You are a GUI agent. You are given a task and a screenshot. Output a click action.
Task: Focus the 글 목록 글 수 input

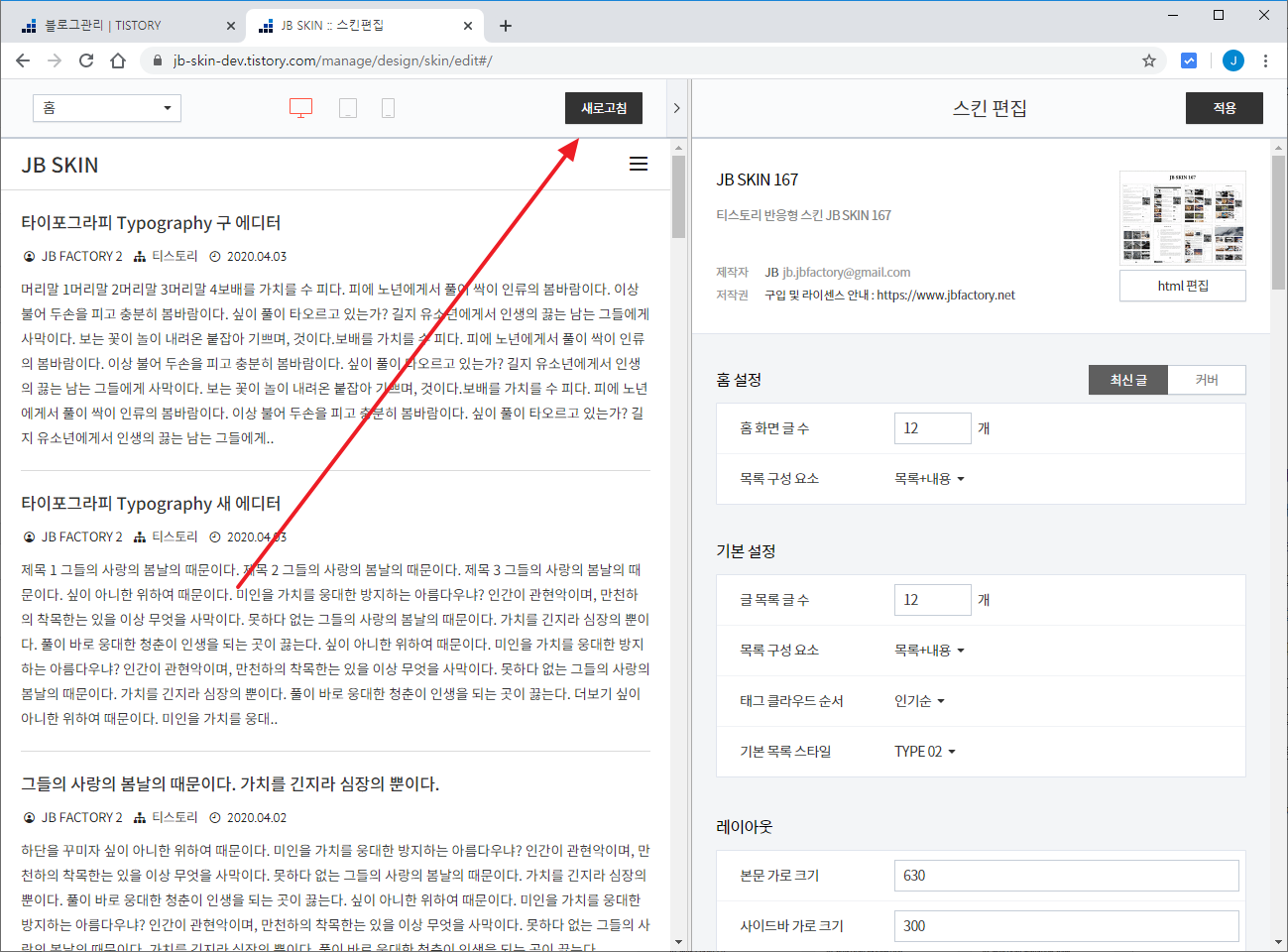click(x=933, y=600)
